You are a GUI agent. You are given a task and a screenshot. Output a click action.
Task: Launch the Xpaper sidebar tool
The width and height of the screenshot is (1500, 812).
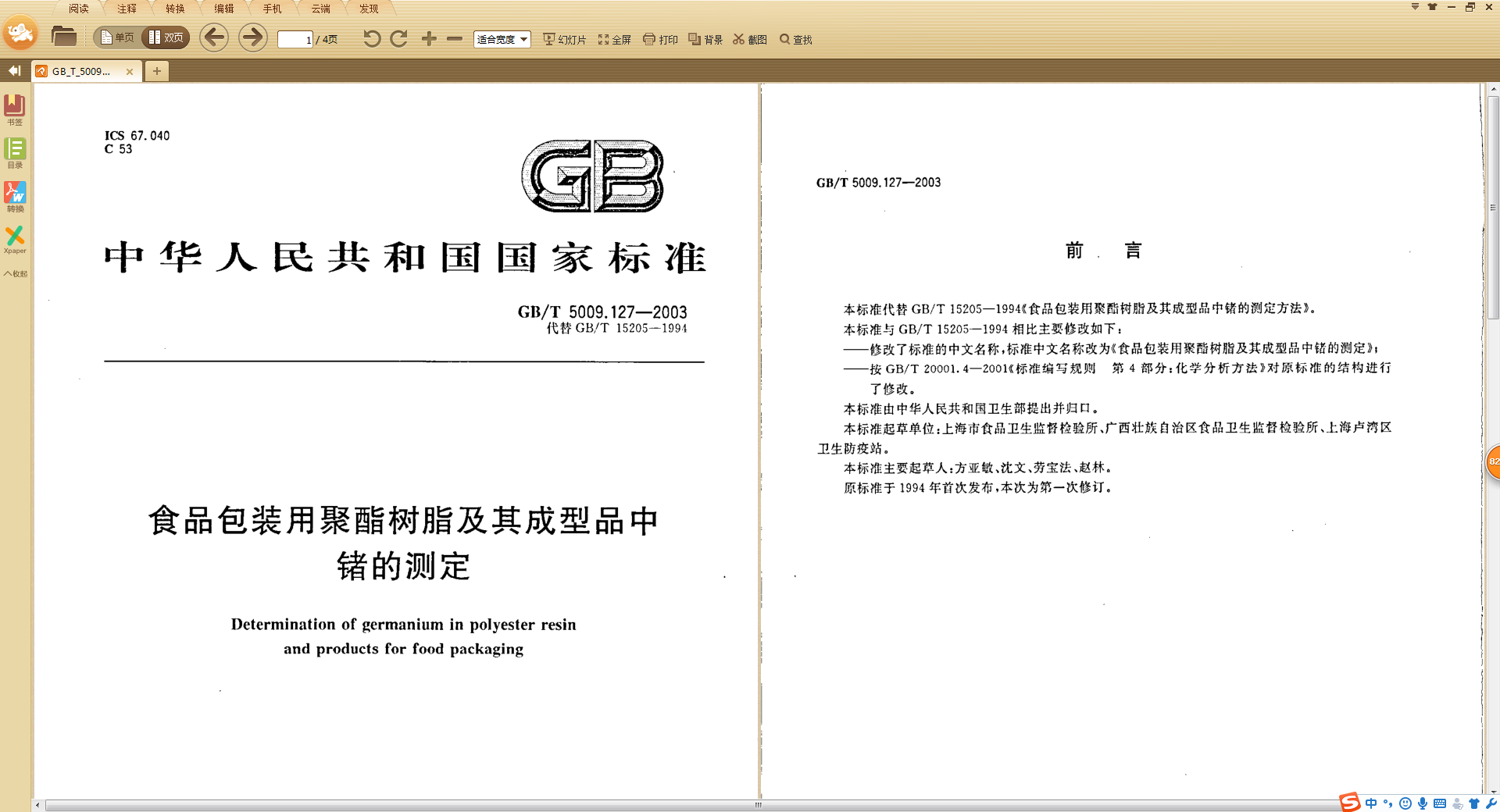[x=15, y=239]
